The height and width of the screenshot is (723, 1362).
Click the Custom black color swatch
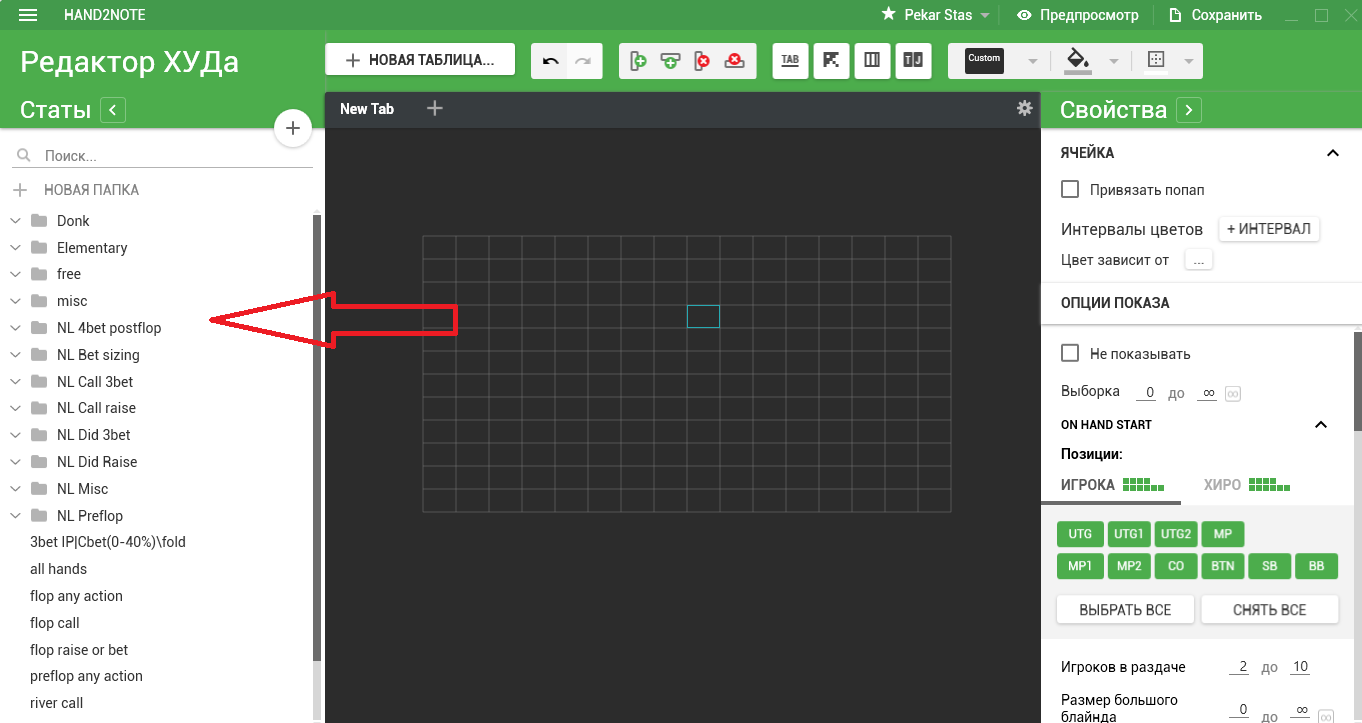click(984, 61)
